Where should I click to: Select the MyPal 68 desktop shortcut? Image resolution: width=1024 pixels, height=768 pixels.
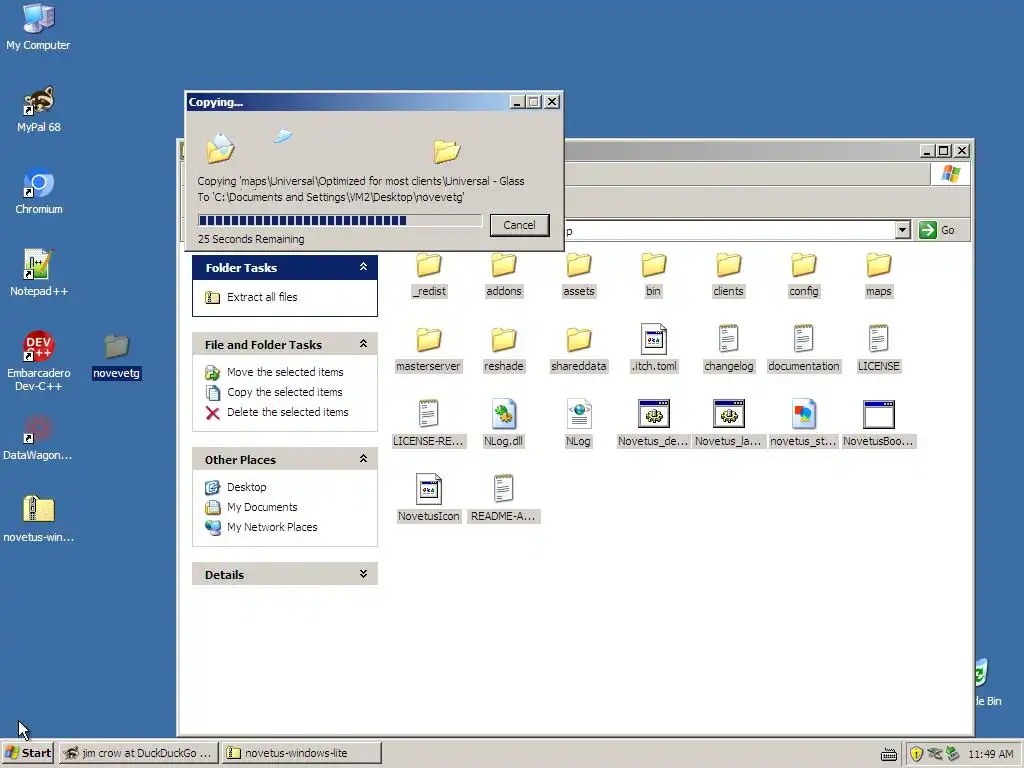point(39,110)
